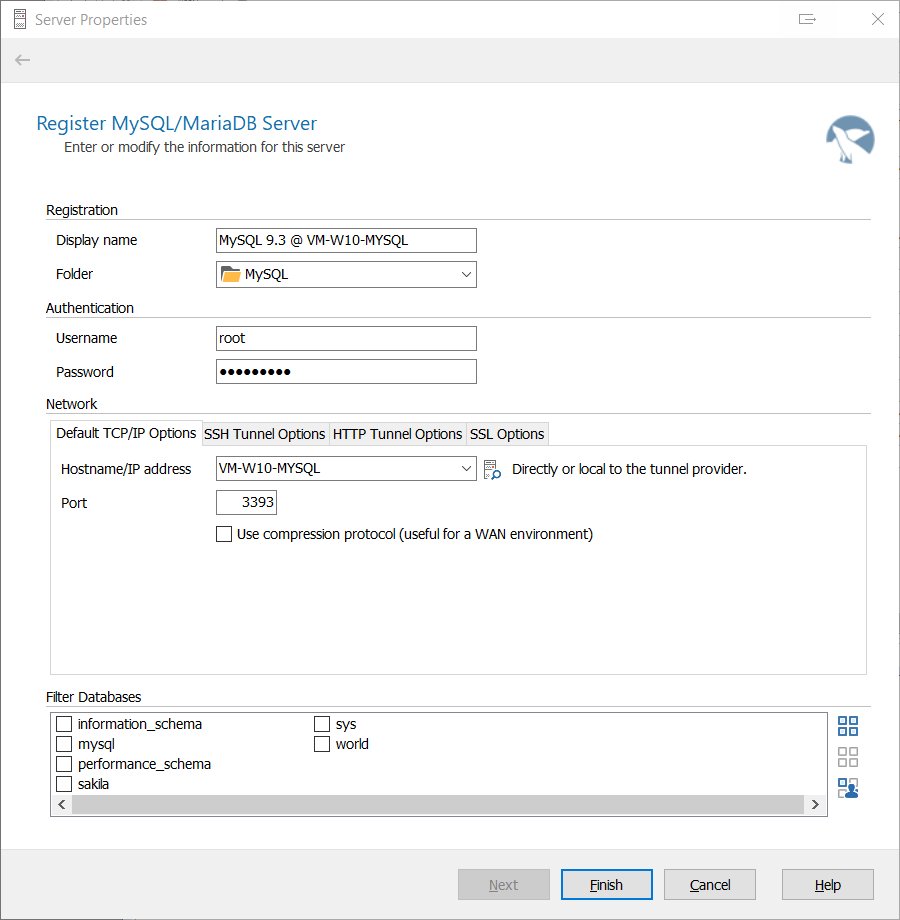Select the HTTP Tunnel Options tab
This screenshot has height=920, width=900.
pyautogui.click(x=397, y=434)
